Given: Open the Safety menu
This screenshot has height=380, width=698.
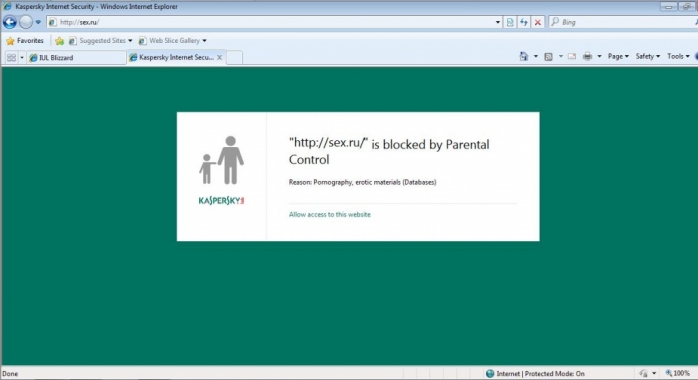Looking at the screenshot, I should [648, 56].
